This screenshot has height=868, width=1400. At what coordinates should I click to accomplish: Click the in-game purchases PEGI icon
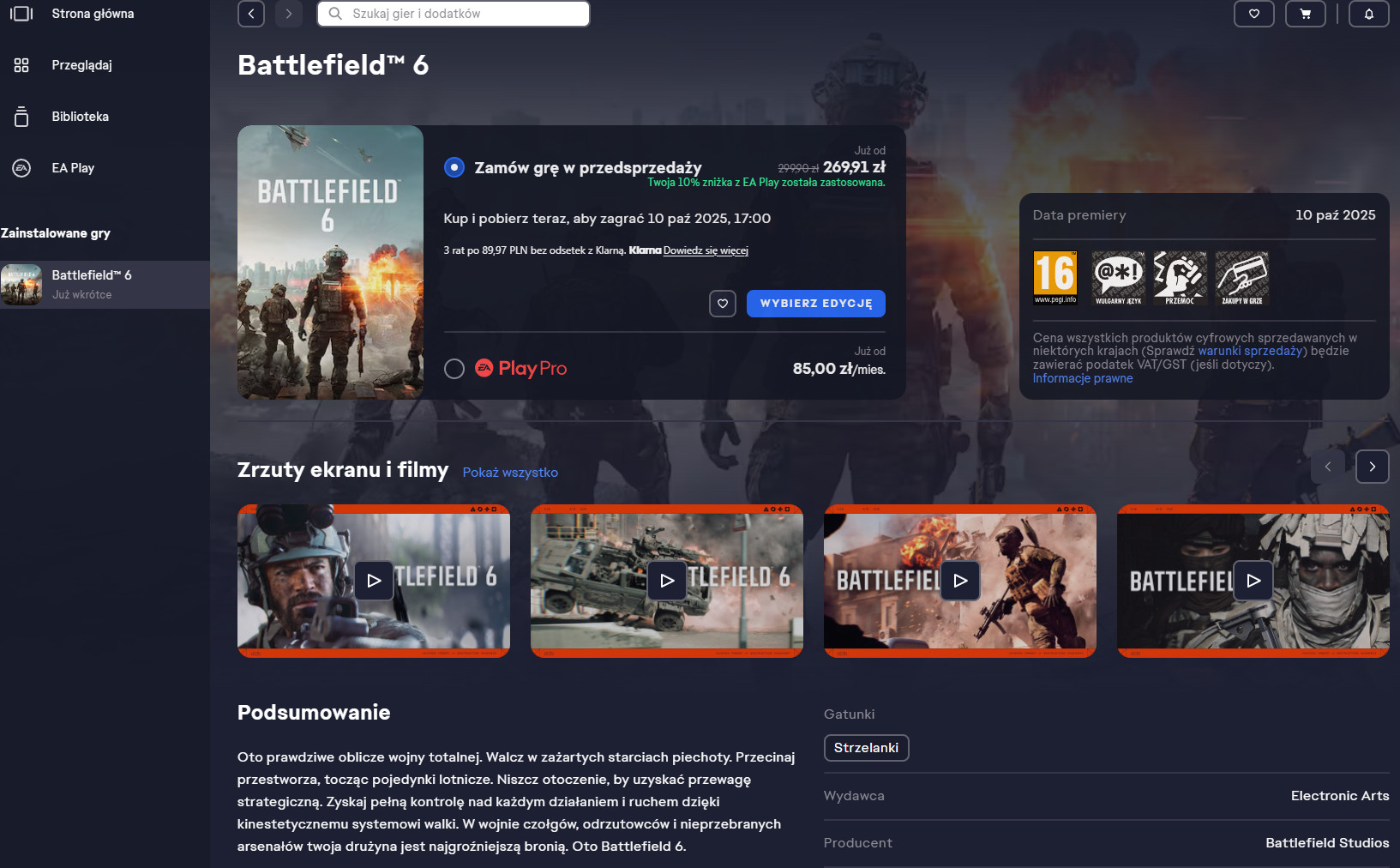pos(1242,278)
